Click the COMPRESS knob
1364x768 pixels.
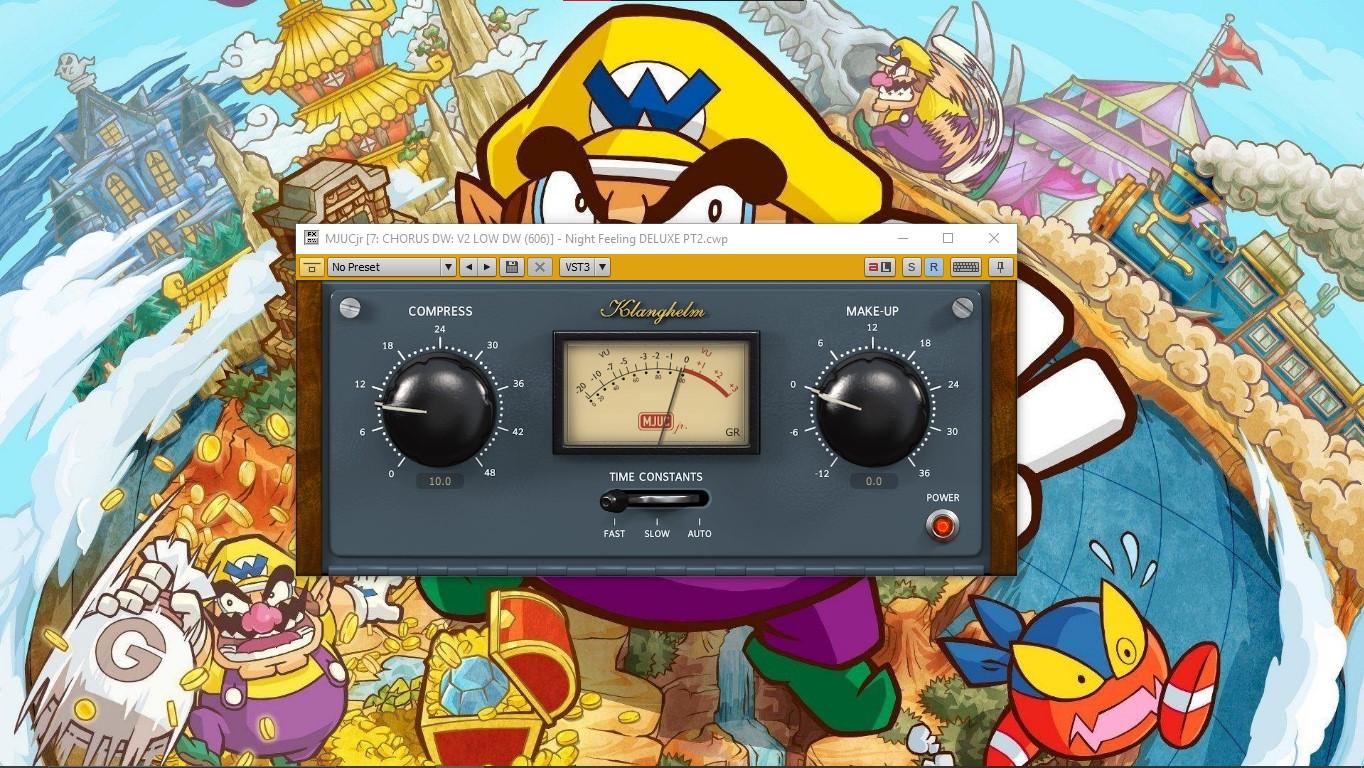tap(439, 410)
